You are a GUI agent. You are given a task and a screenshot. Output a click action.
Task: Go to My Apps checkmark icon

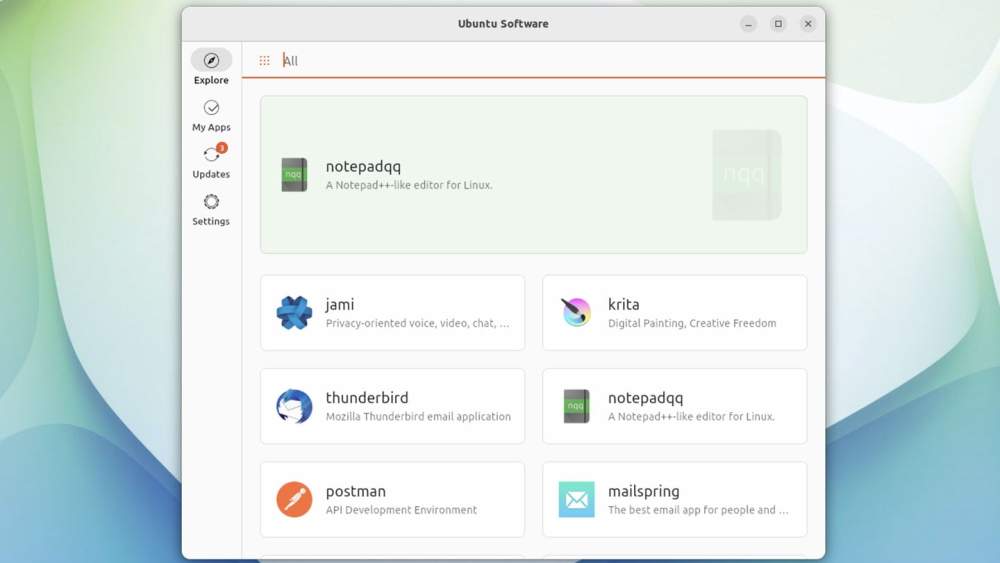pos(211,107)
